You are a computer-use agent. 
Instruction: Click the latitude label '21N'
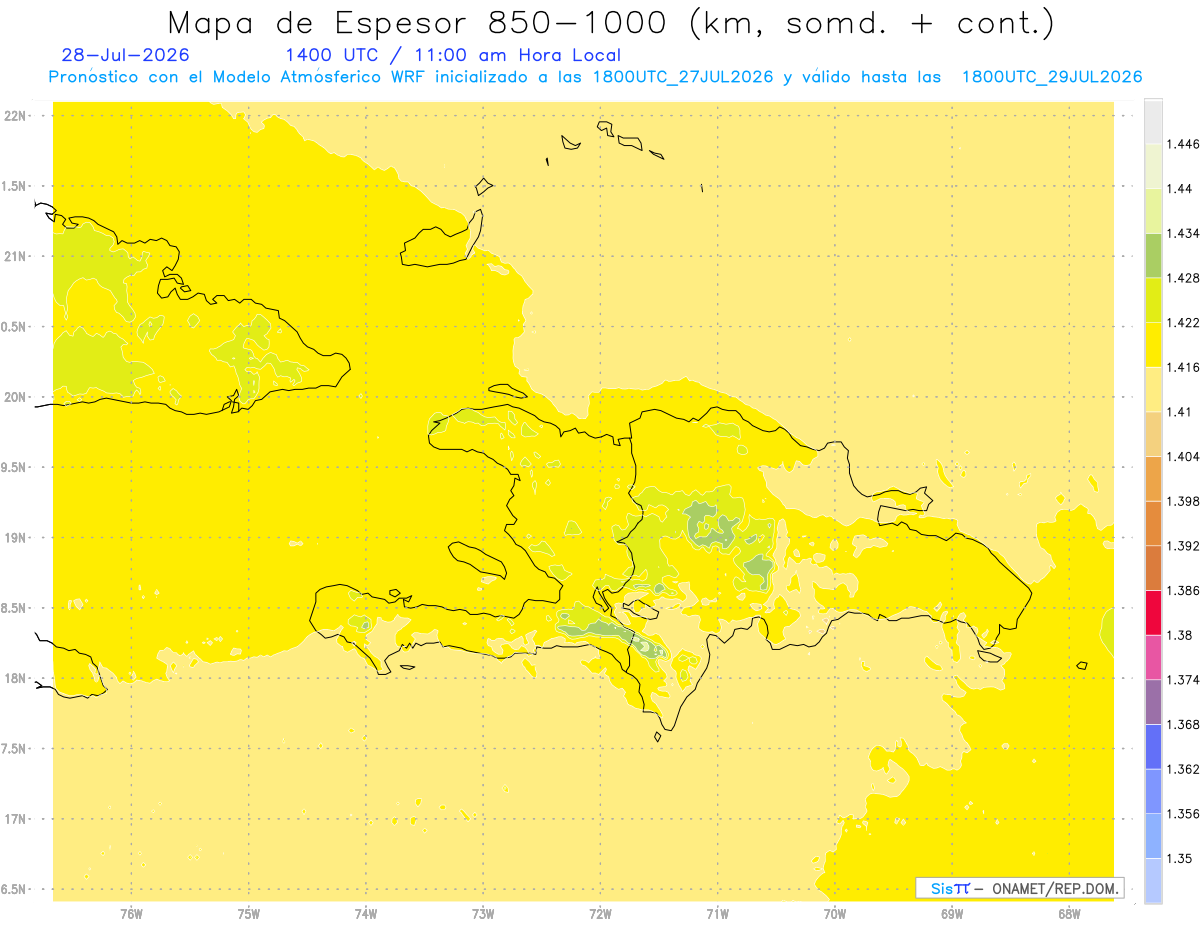[15, 256]
